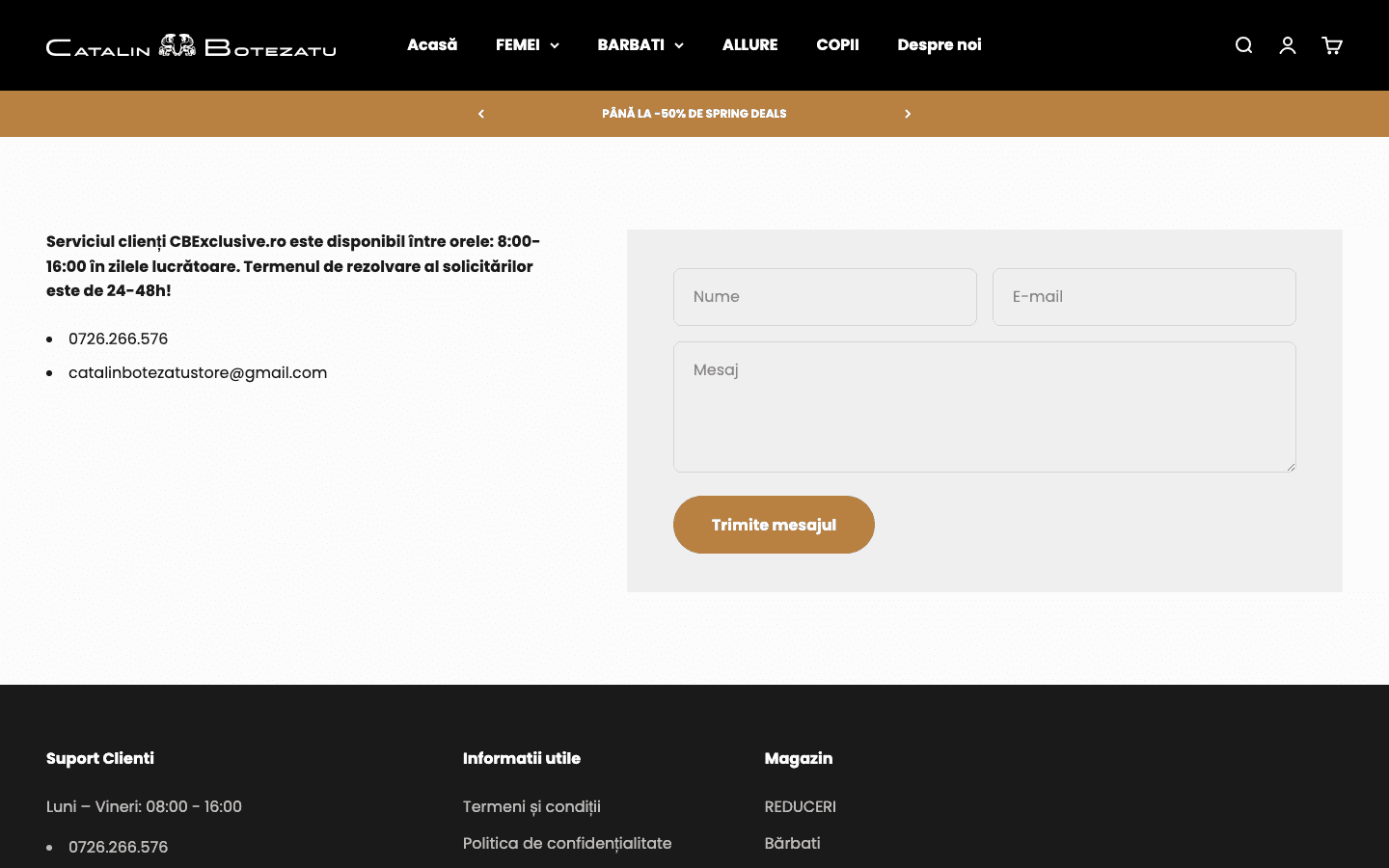Open the shopping cart icon

pos(1332,45)
